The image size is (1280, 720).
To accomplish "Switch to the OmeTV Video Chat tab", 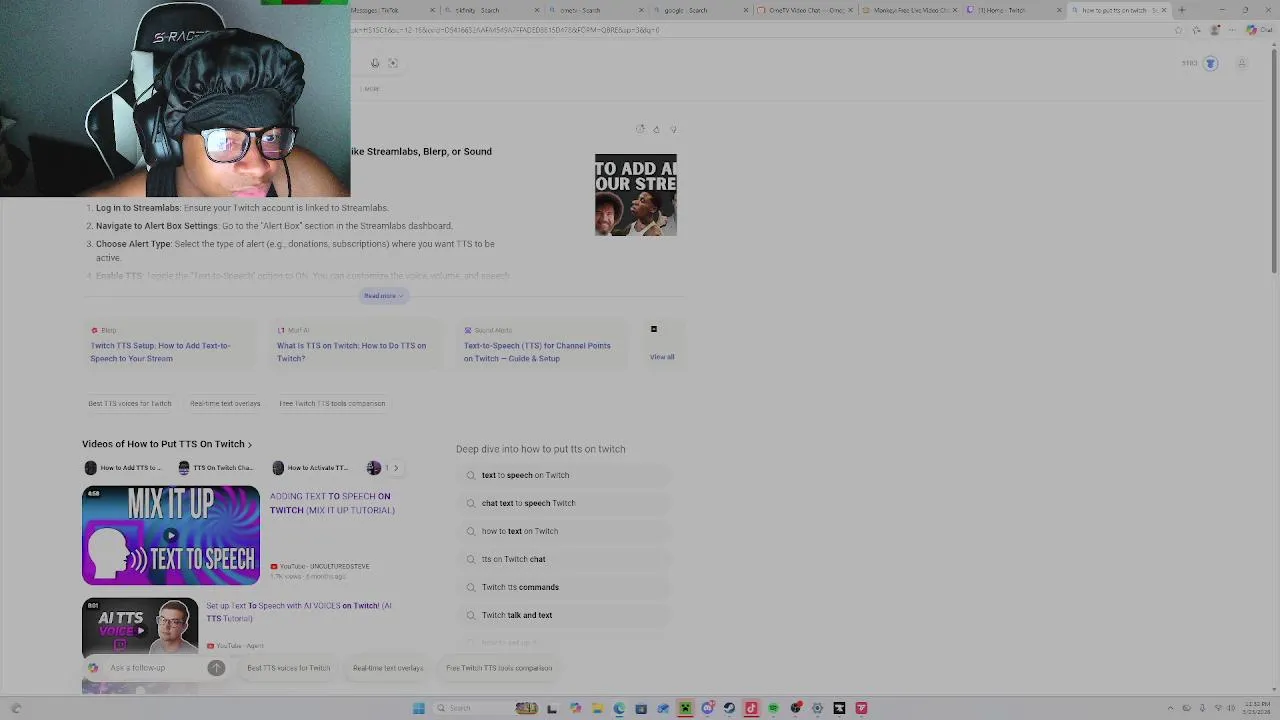I will pos(803,10).
